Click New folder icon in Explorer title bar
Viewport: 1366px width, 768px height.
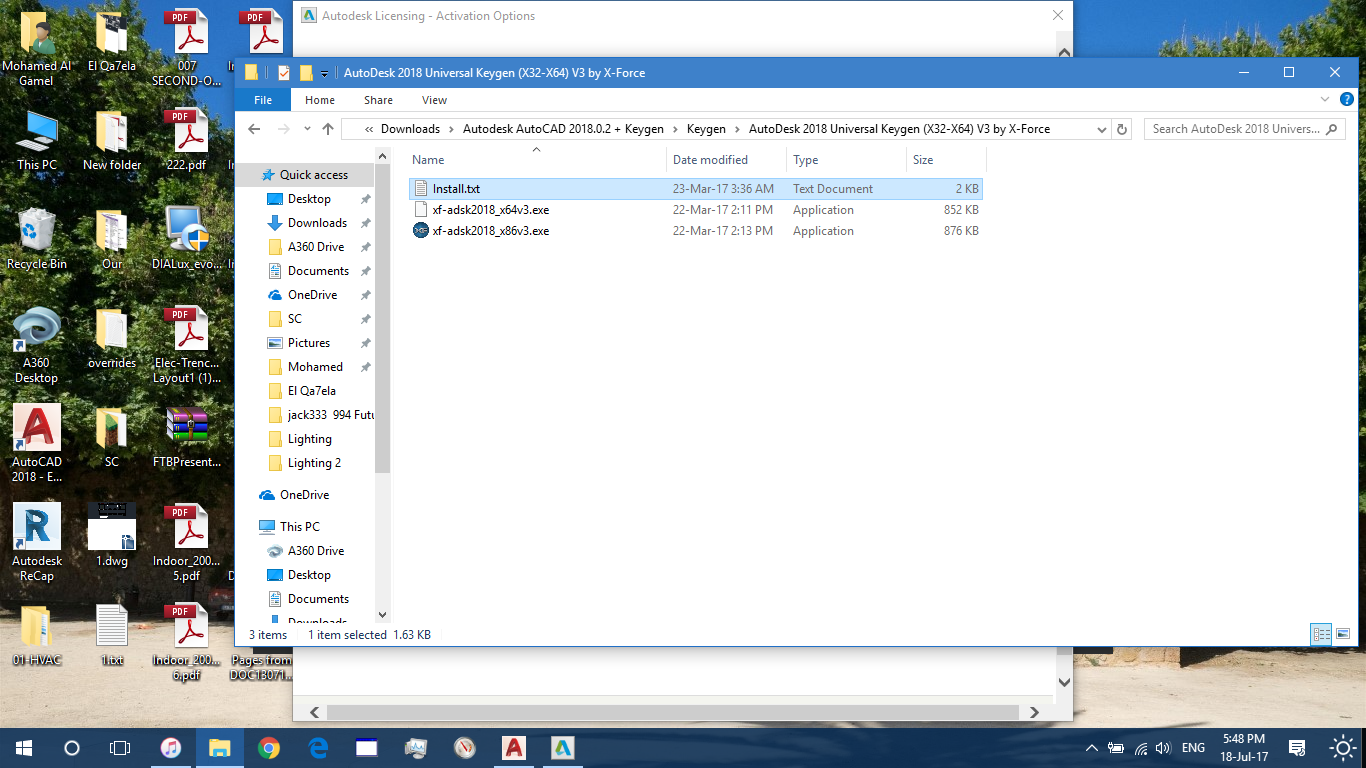coord(306,72)
